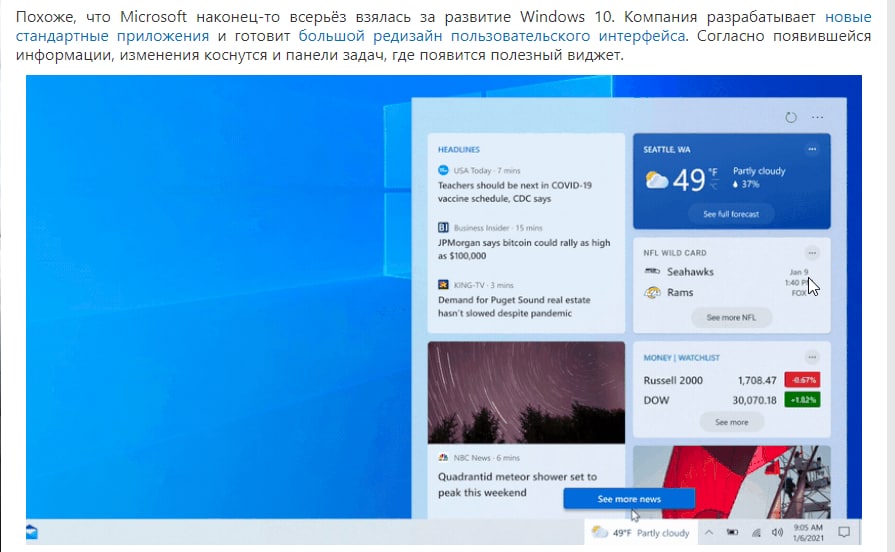This screenshot has width=895, height=552.
Task: Open meteor shower star trails thumbnail
Action: click(526, 393)
